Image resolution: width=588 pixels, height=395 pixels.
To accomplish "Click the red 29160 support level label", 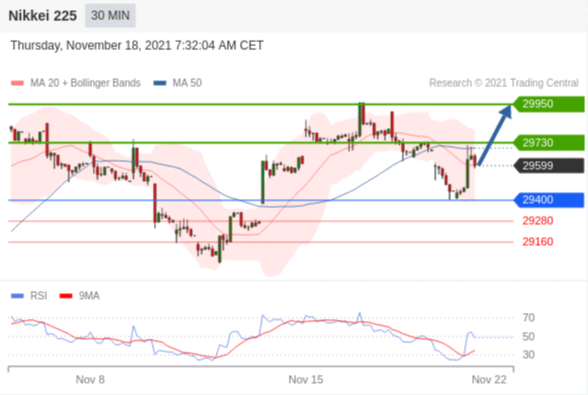I will click(x=538, y=242).
